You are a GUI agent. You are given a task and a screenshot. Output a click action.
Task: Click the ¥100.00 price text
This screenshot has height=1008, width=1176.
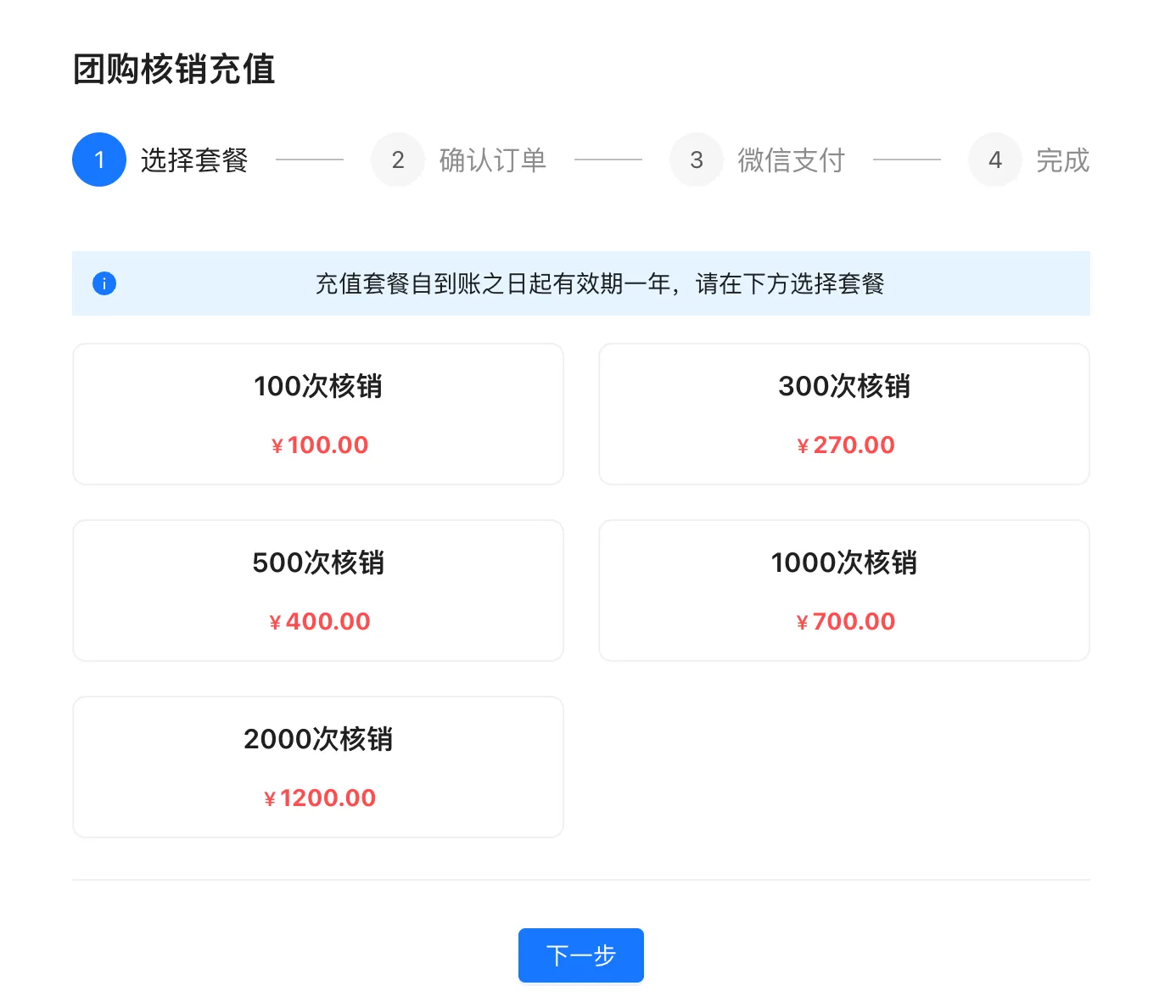pyautogui.click(x=320, y=445)
